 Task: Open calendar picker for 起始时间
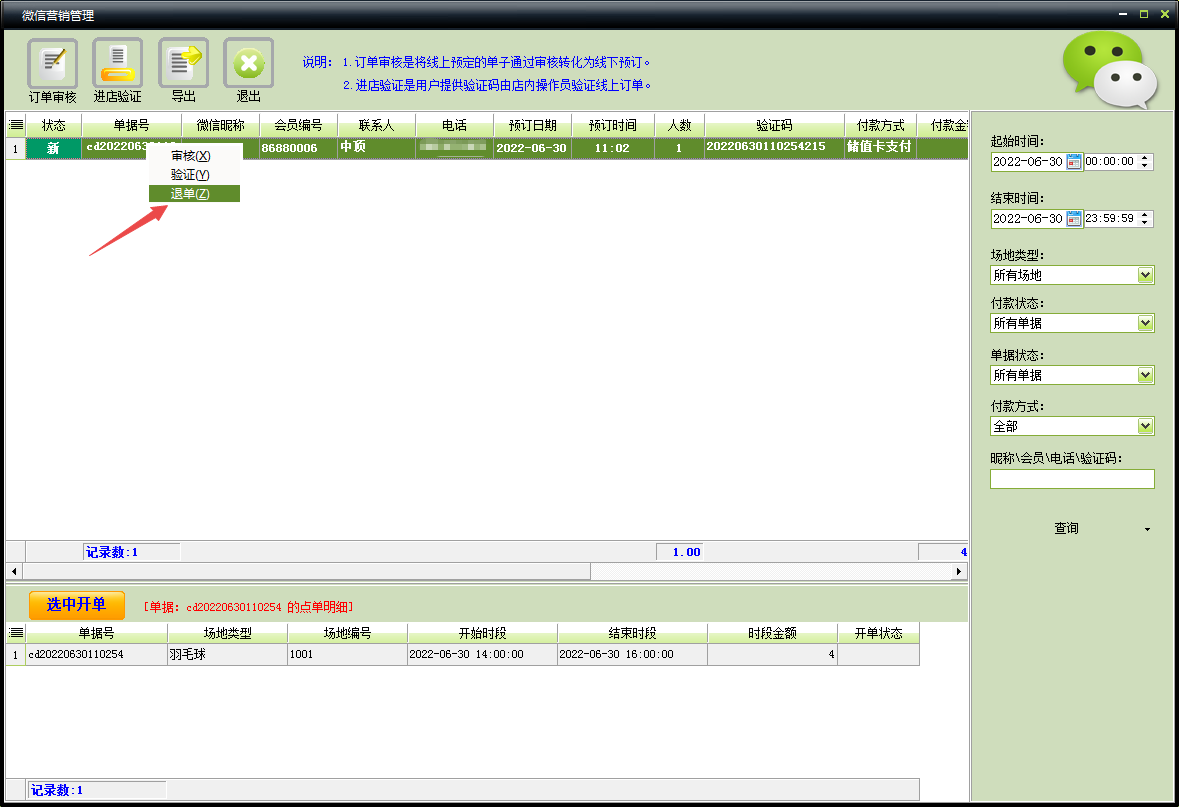coord(1074,162)
